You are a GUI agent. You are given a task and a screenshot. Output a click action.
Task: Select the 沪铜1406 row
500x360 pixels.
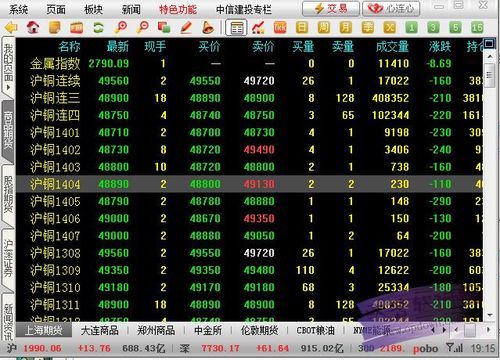(249, 218)
